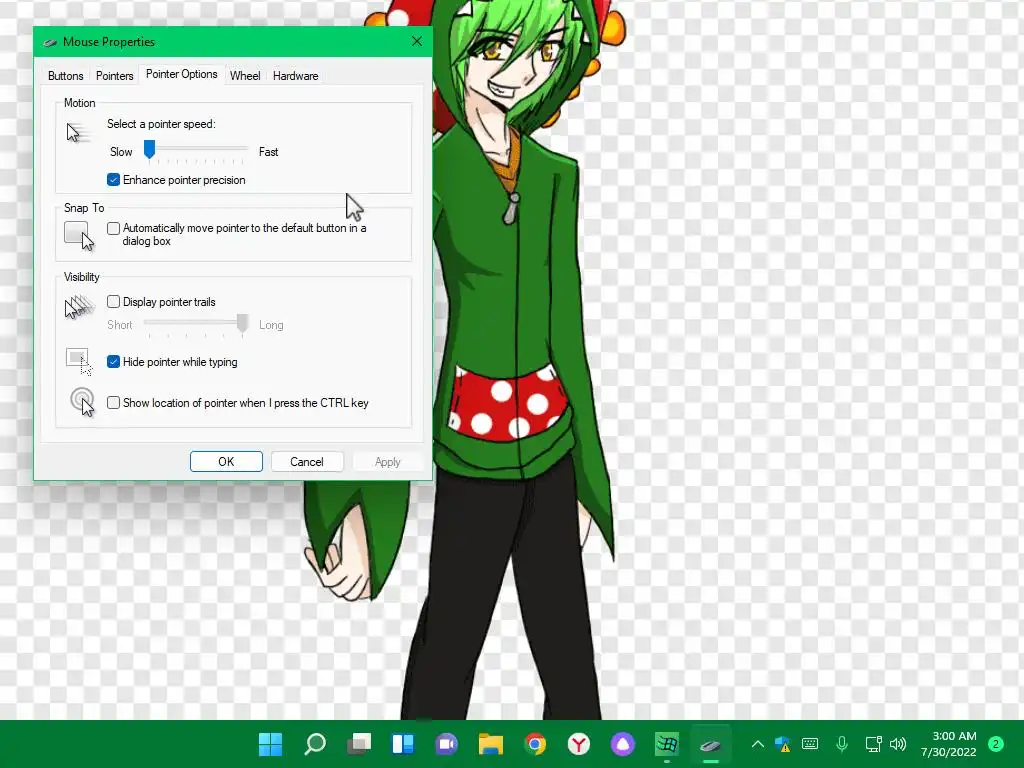1024x768 pixels.
Task: Open the touch keyboard tray icon
Action: coord(810,744)
